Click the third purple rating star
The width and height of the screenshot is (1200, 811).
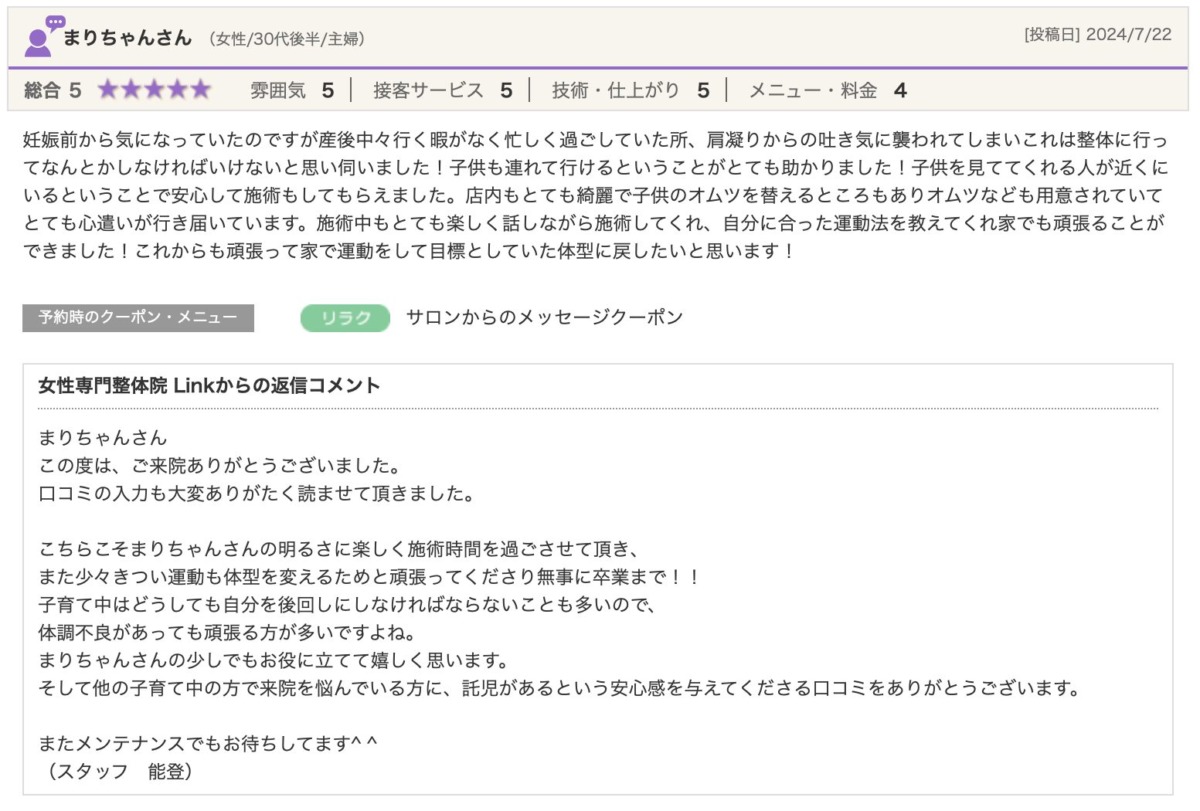[x=155, y=90]
